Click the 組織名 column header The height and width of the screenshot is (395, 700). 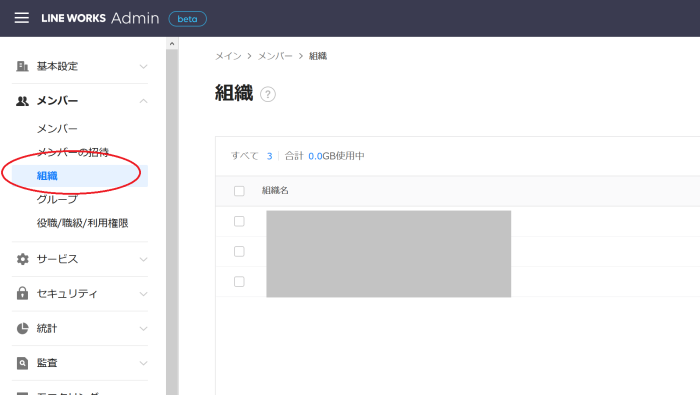pyautogui.click(x=275, y=191)
